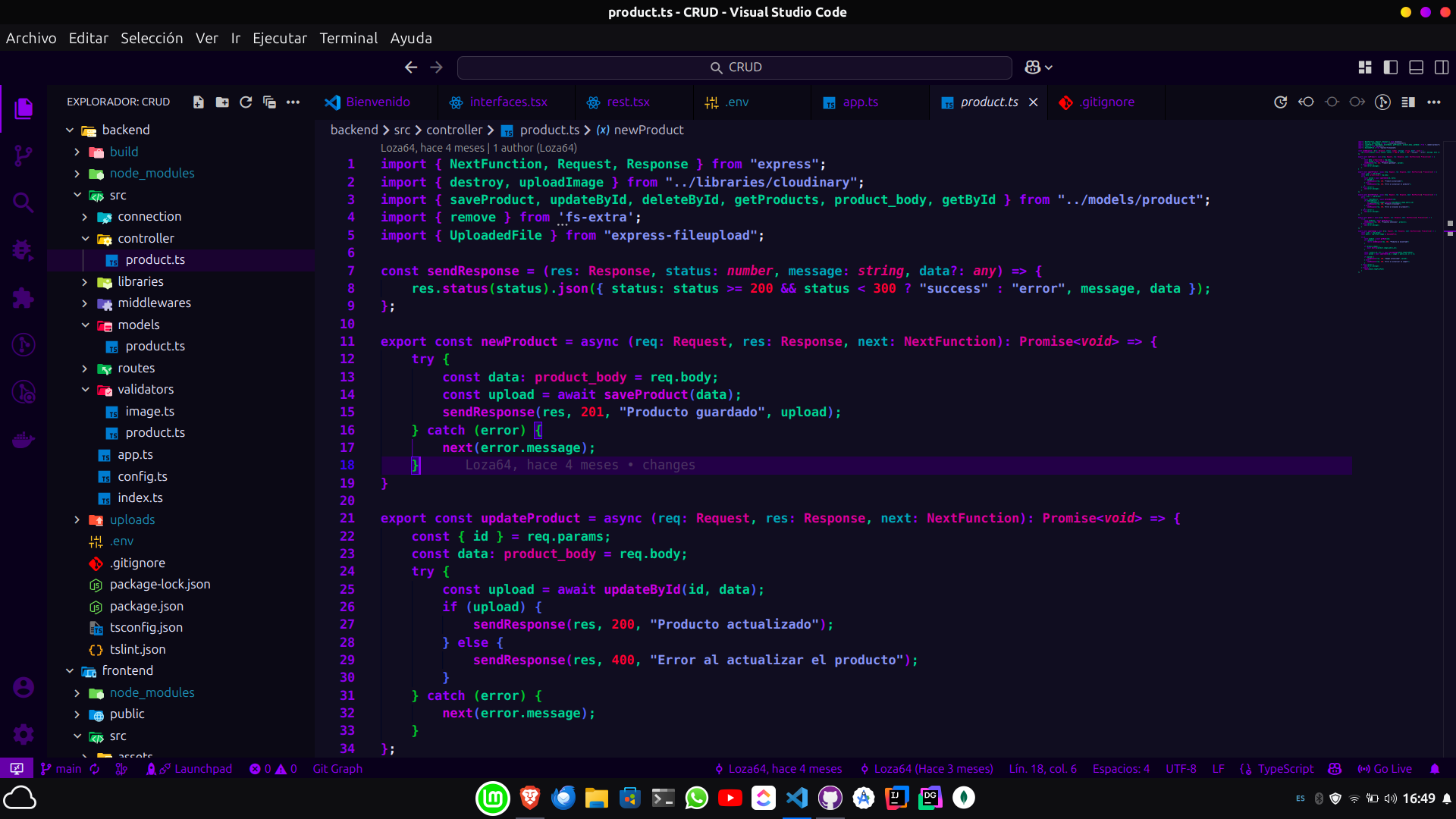The height and width of the screenshot is (819, 1456).
Task: Collapse the controller folder
Action: tap(146, 238)
